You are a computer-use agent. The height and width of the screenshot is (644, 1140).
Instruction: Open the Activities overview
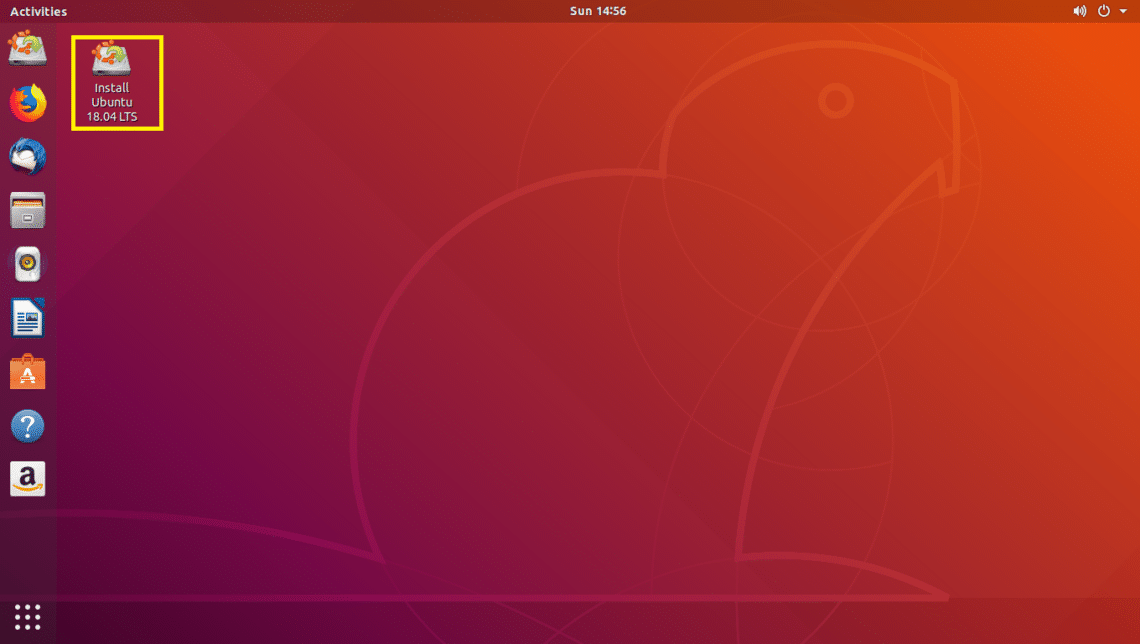click(x=38, y=11)
